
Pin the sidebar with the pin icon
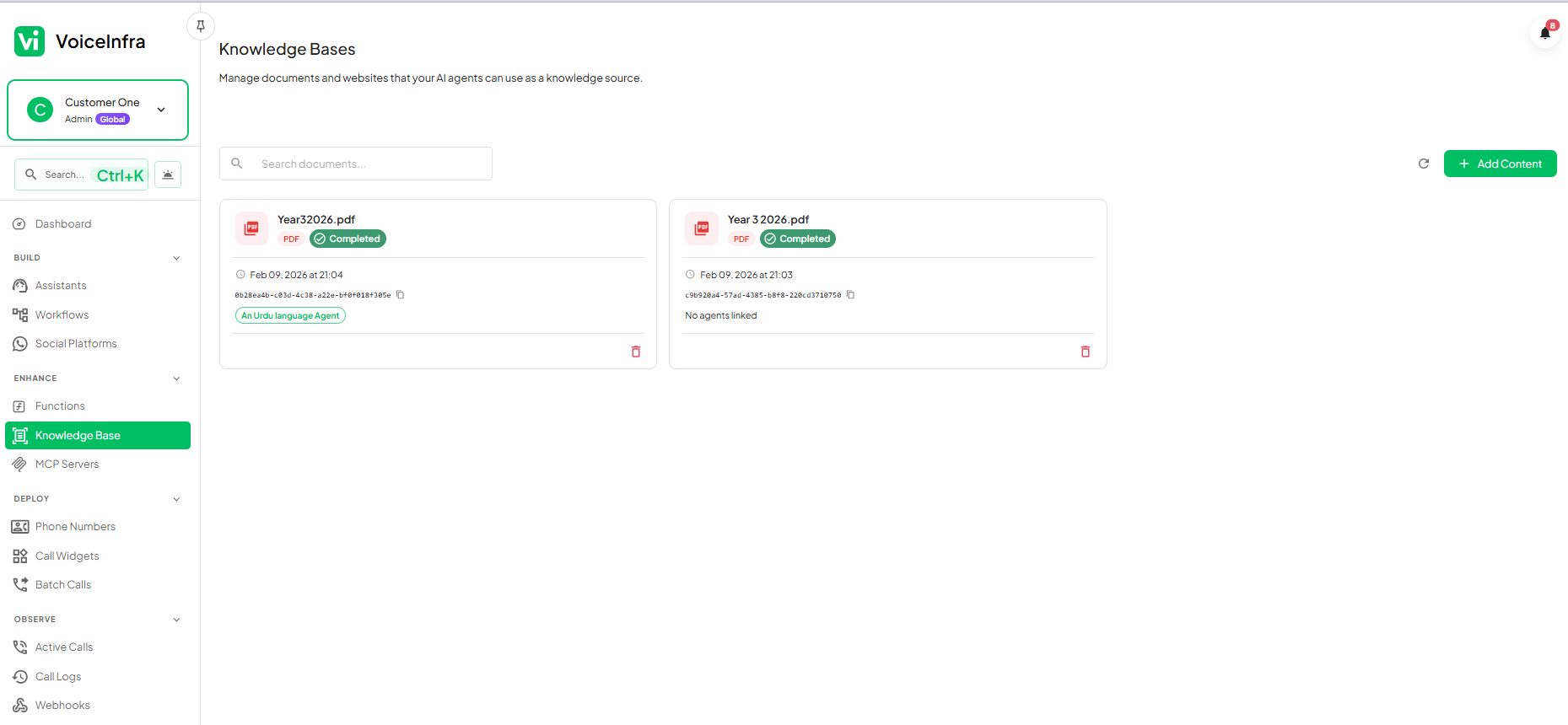point(201,26)
